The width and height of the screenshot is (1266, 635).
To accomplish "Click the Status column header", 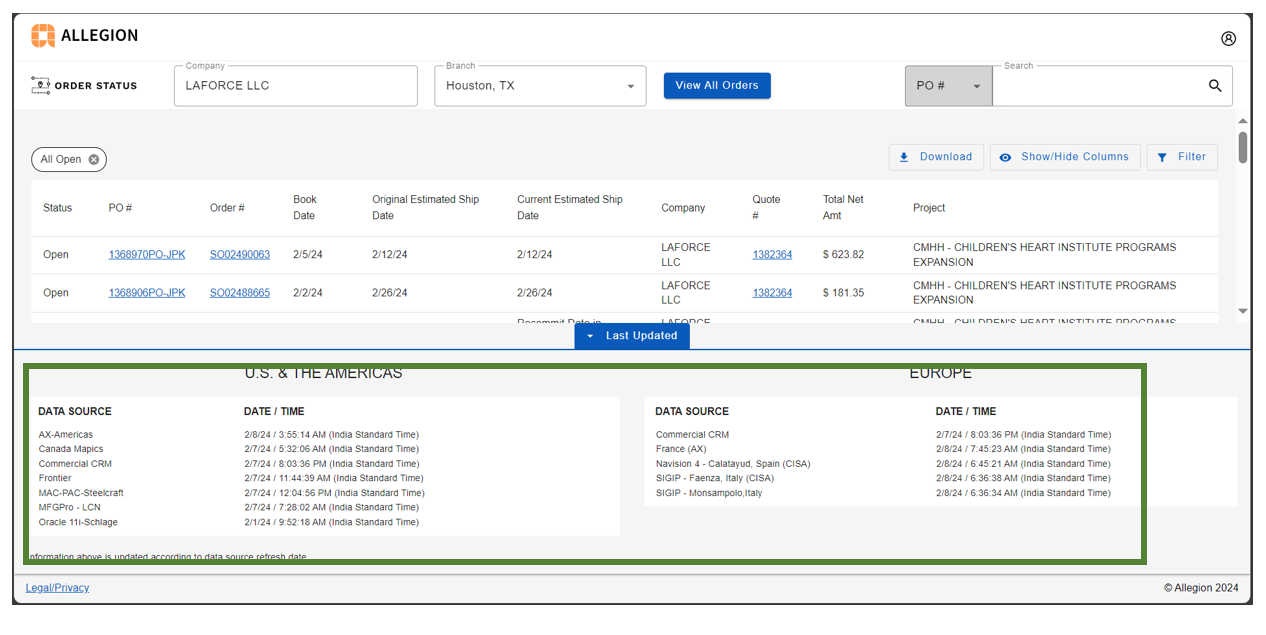I will pyautogui.click(x=58, y=208).
